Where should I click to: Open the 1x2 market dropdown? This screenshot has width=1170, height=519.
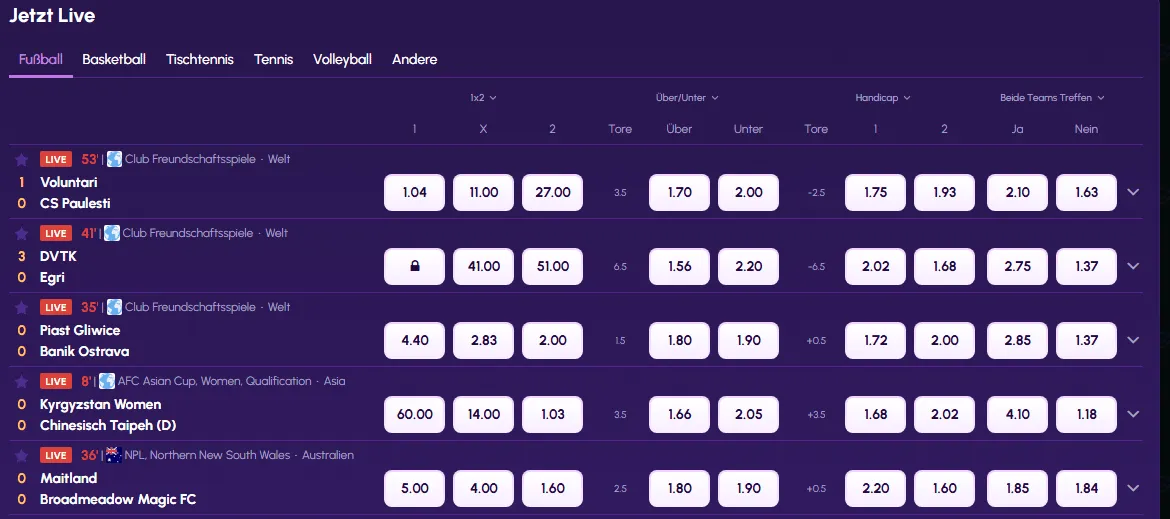click(x=484, y=98)
